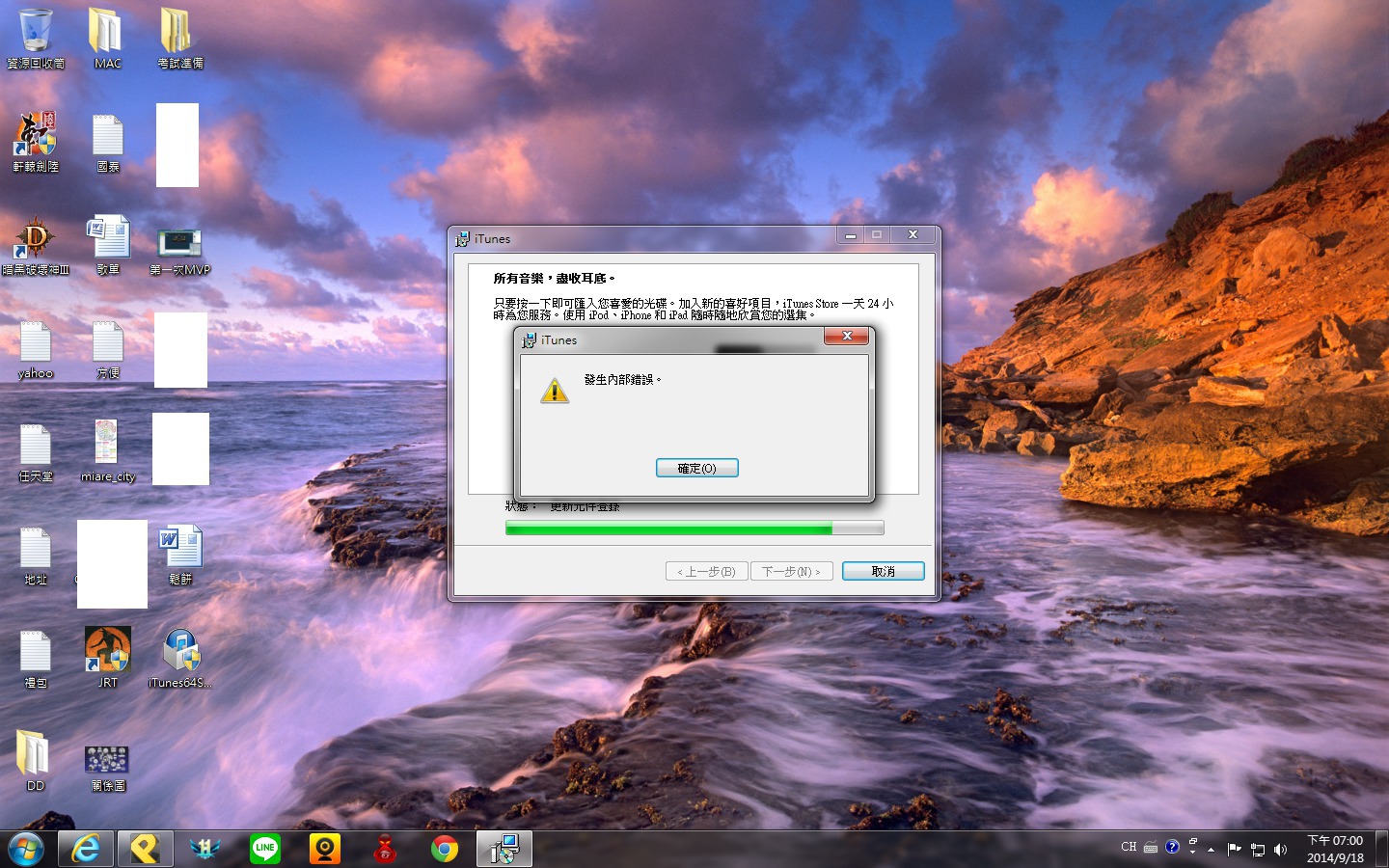Click the 下一步(N) button in installer
Image resolution: width=1389 pixels, height=868 pixels.
coord(791,571)
